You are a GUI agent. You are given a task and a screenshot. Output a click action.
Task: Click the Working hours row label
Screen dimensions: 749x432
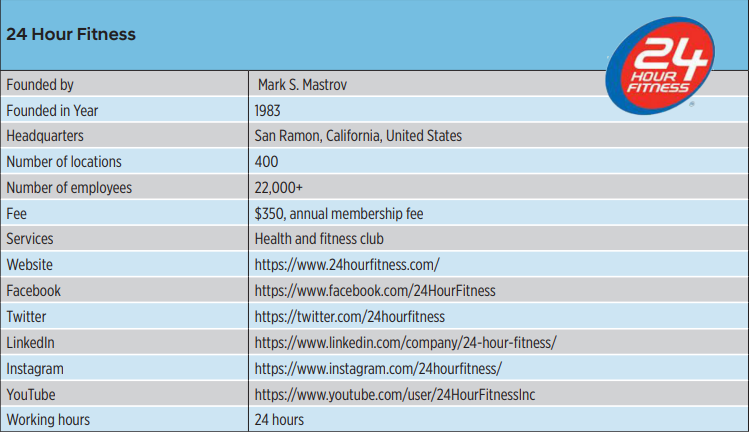(x=48, y=420)
